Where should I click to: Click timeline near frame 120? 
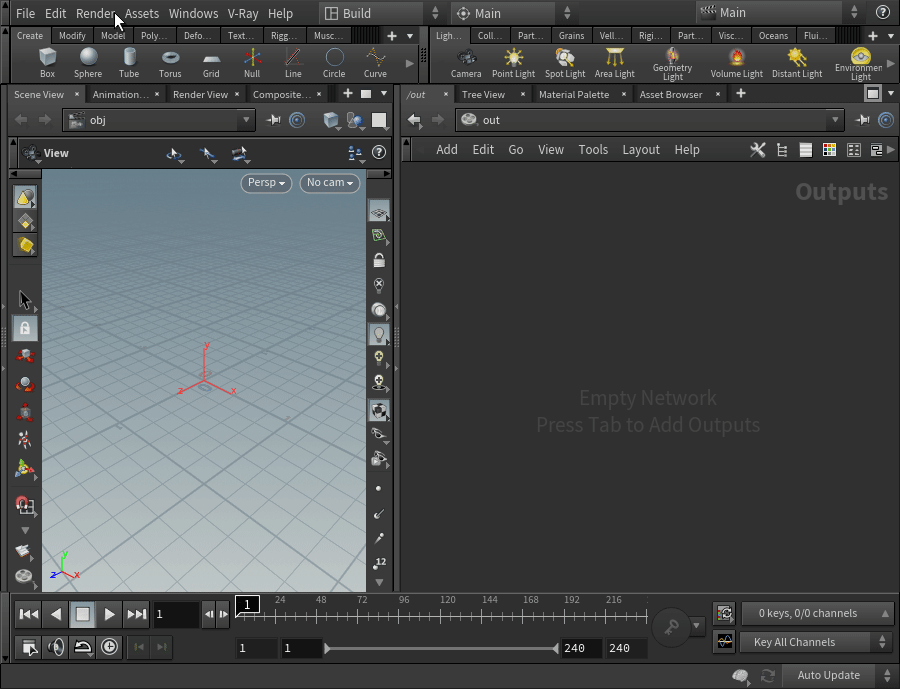[x=441, y=616]
